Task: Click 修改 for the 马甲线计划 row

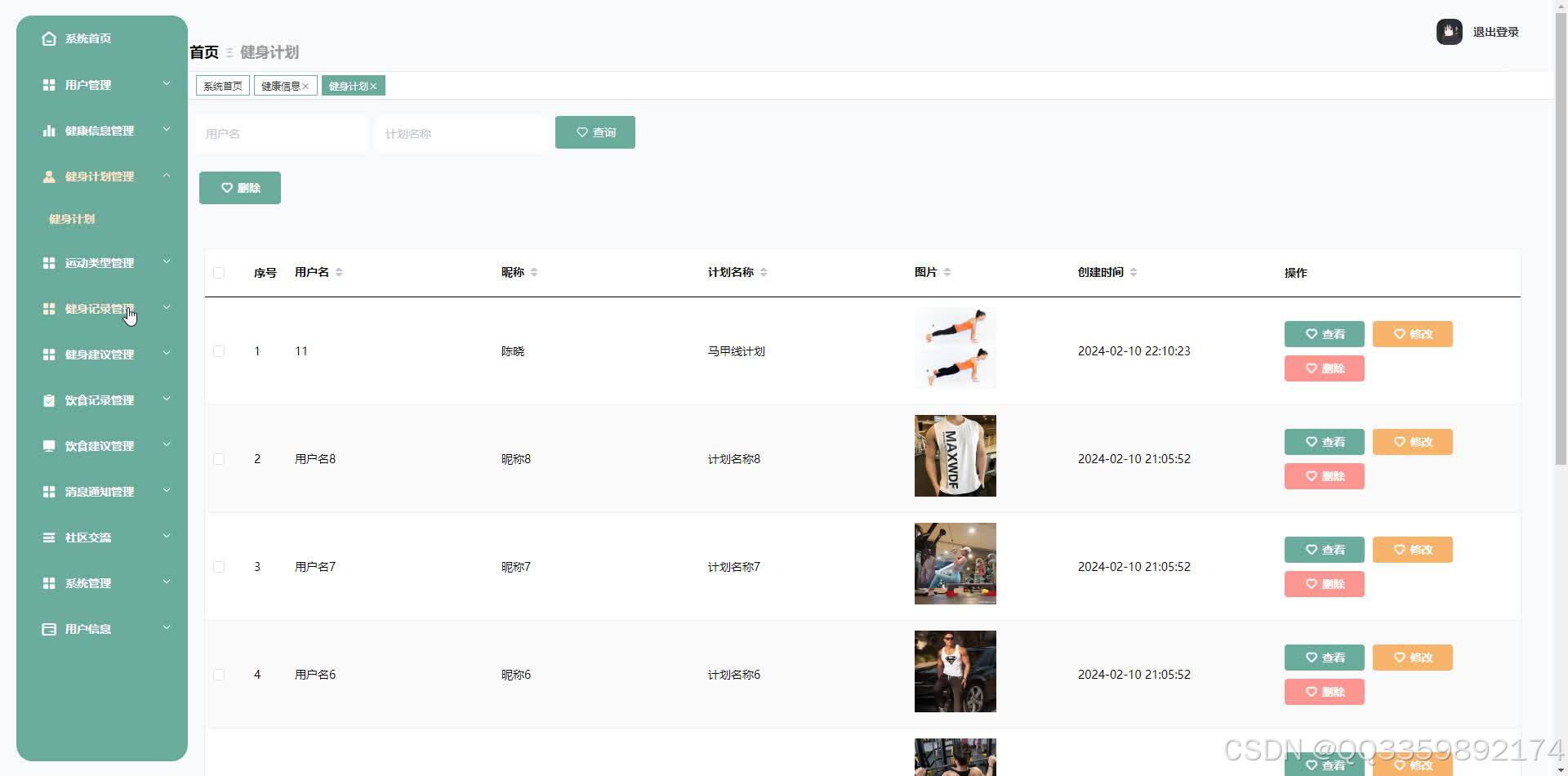Action: coord(1413,334)
